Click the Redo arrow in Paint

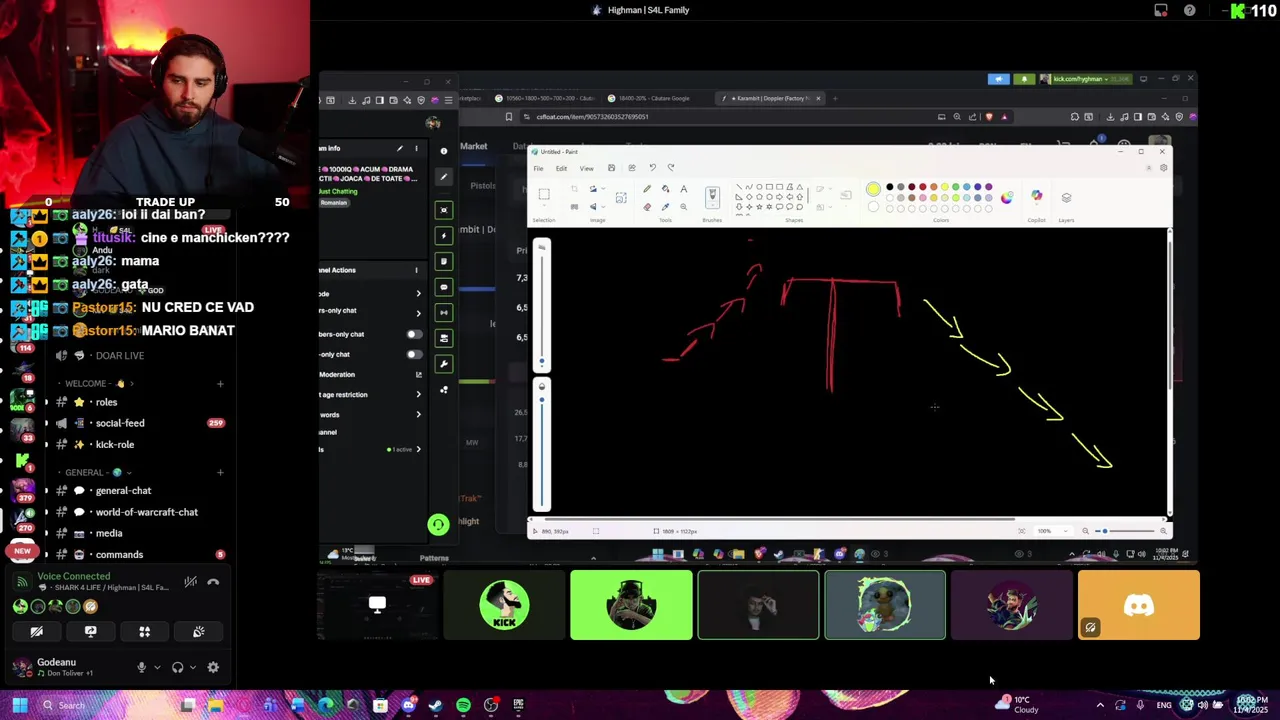point(671,168)
